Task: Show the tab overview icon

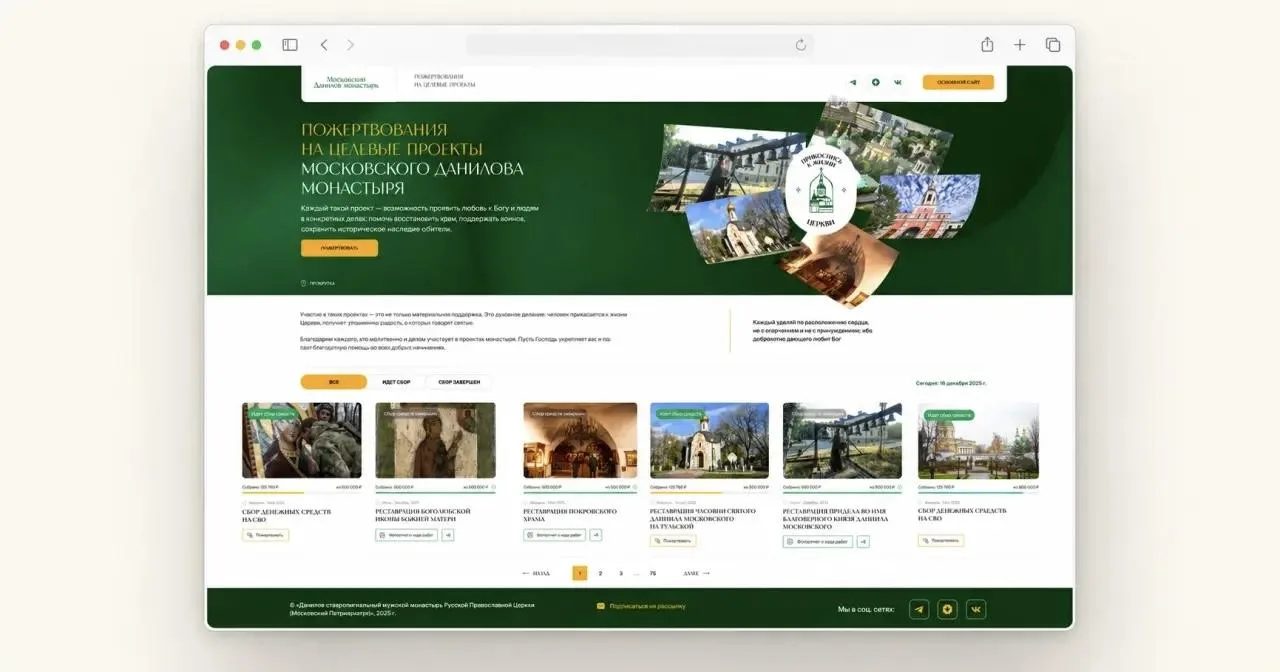Action: pyautogui.click(x=1053, y=45)
